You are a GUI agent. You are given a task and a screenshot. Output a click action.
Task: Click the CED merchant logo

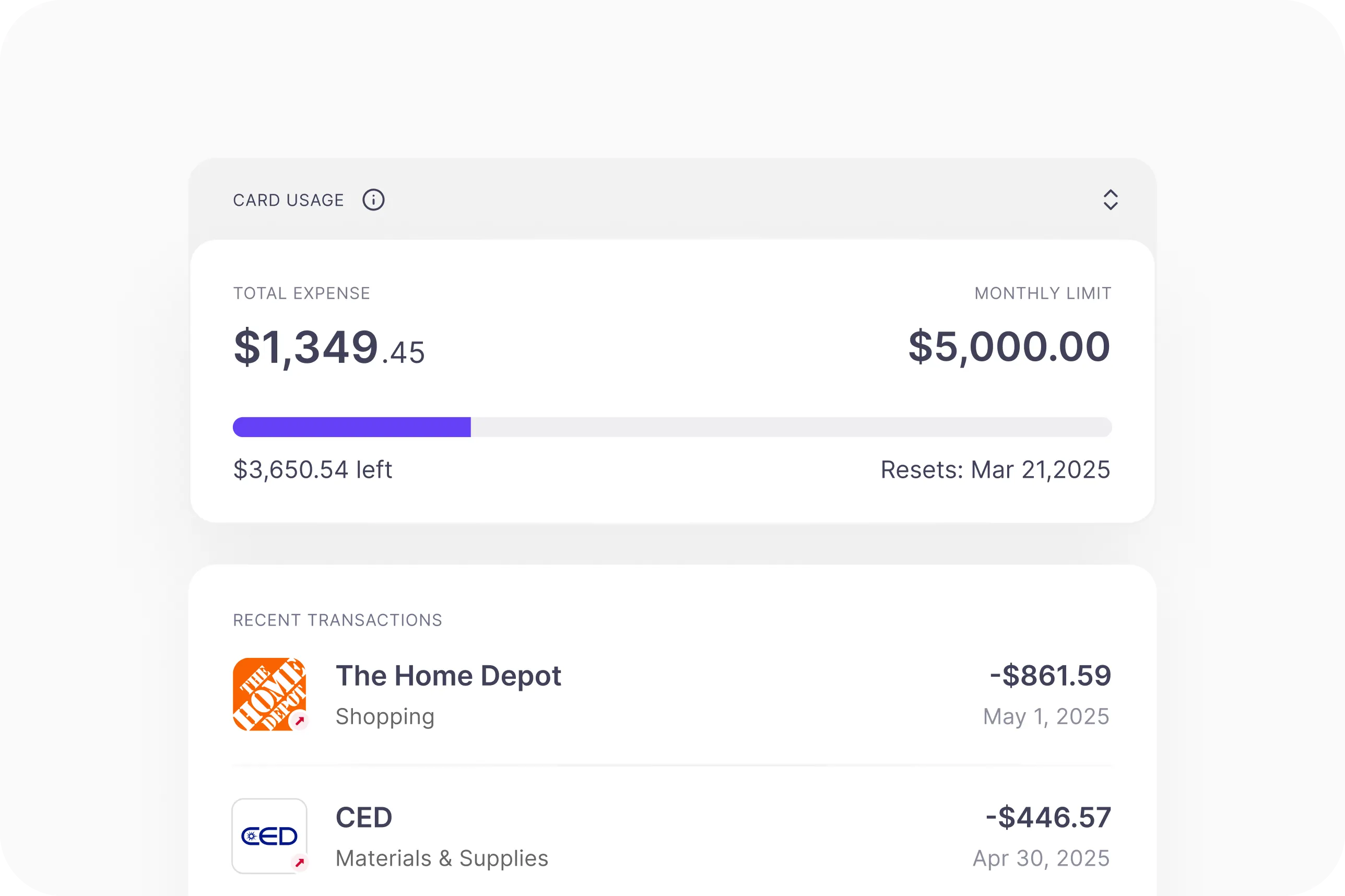click(269, 836)
